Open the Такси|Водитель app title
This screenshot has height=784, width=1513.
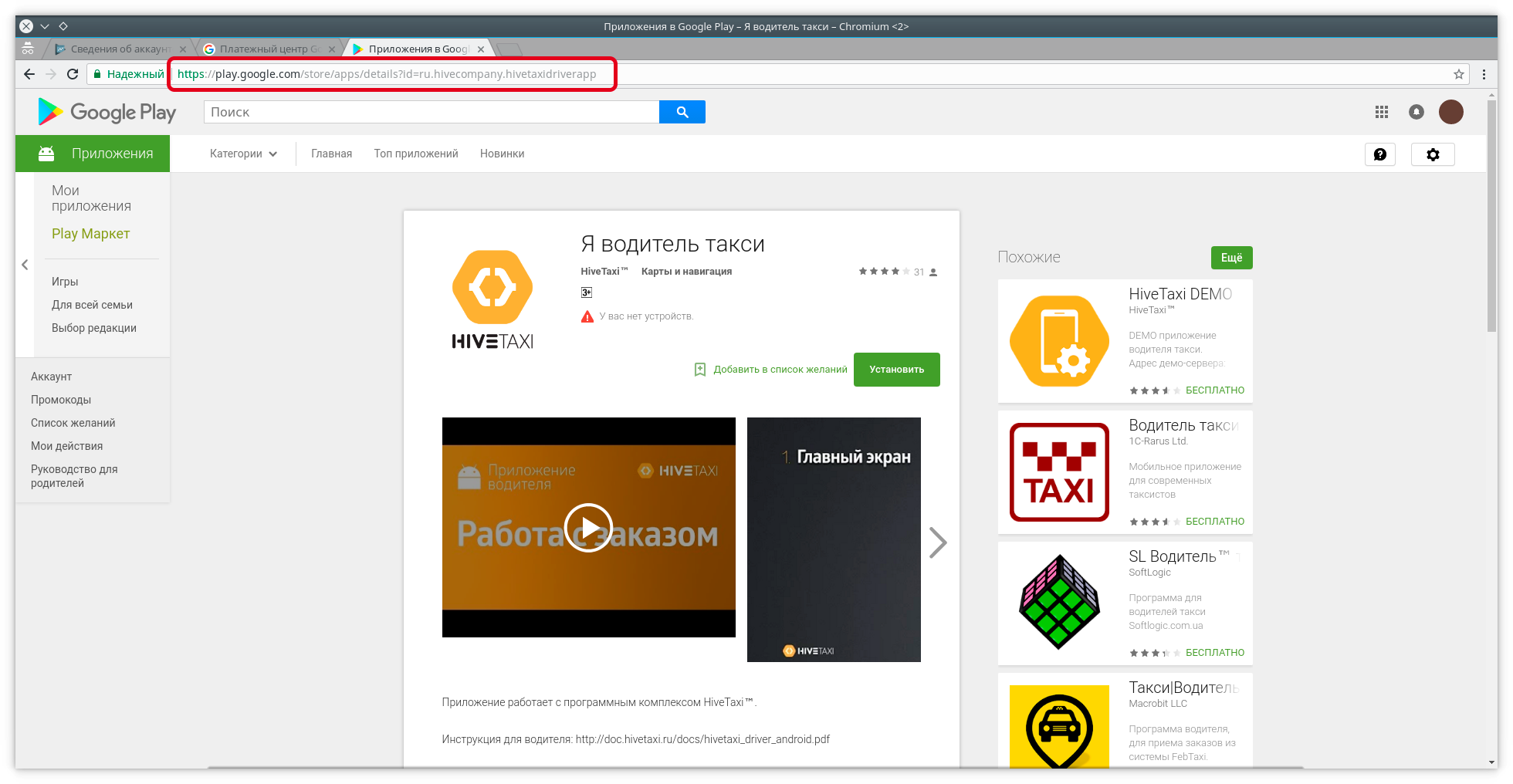click(1183, 688)
